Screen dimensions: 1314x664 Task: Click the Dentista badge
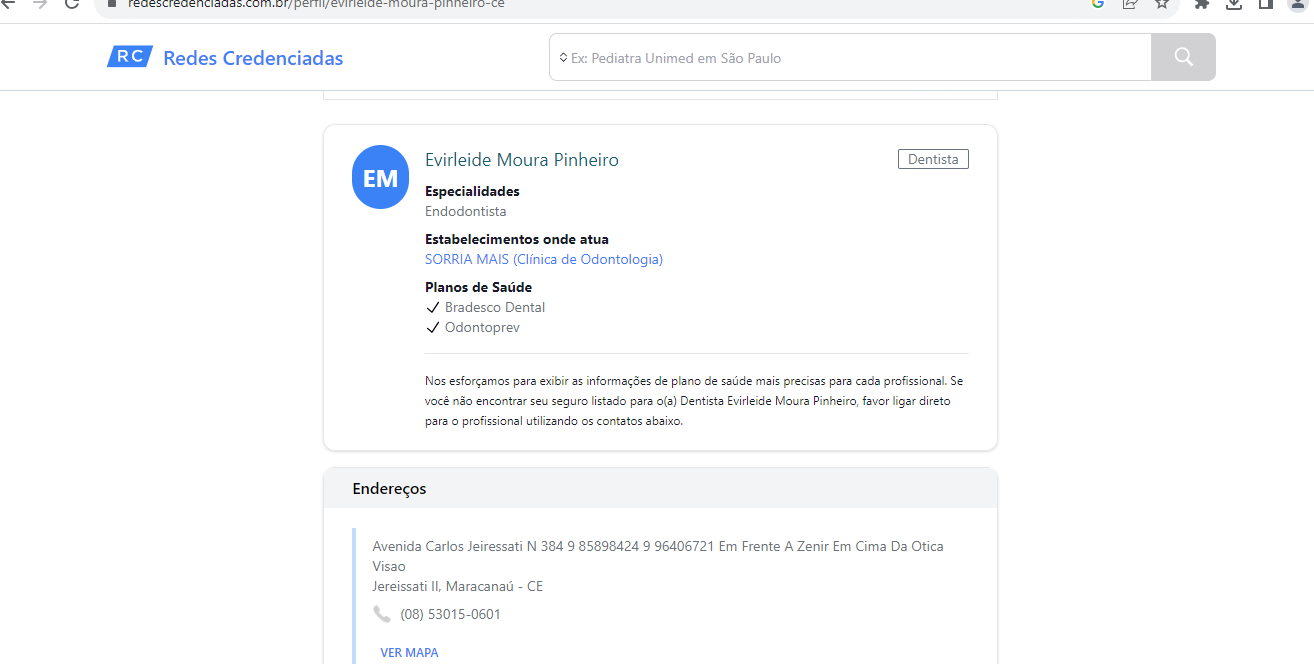[933, 159]
